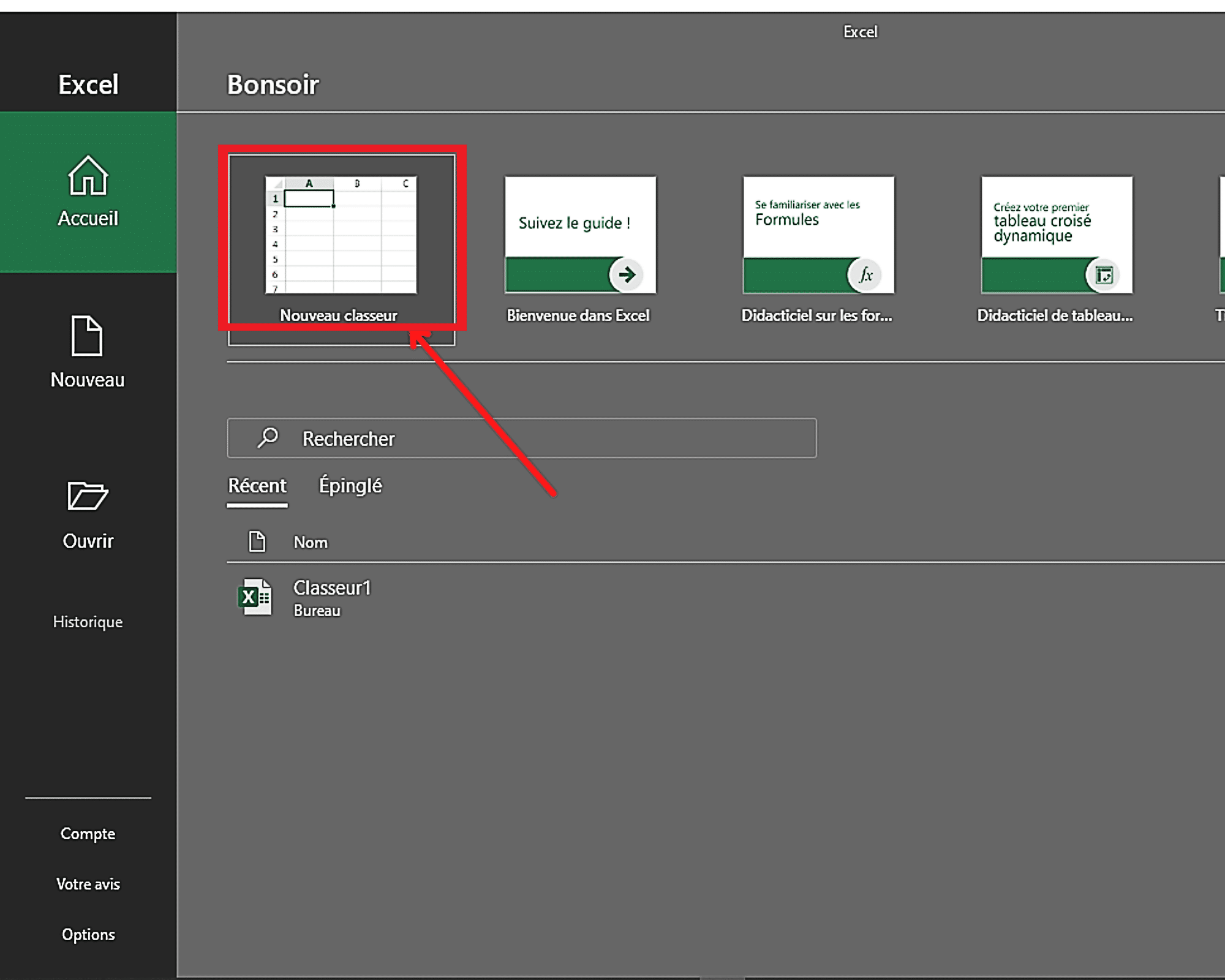Viewport: 1225px width, 980px height.
Task: Click the document icon in the list header
Action: [x=257, y=541]
